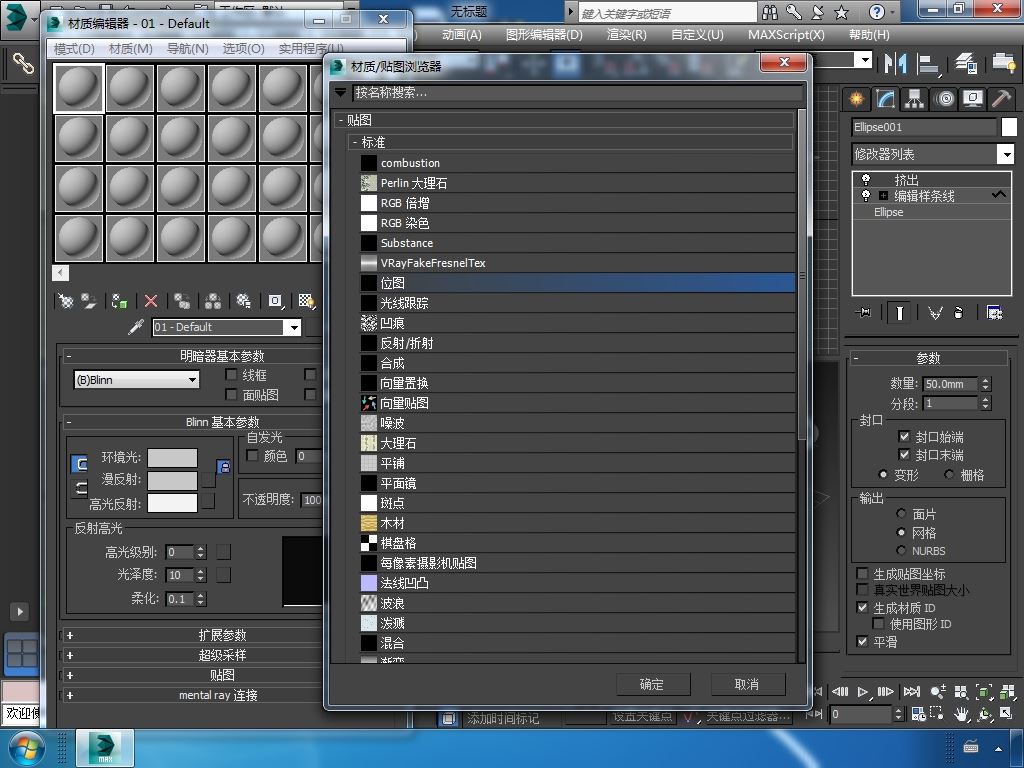This screenshot has height=768, width=1024.
Task: Click red X Reset Map icon
Action: [x=151, y=301]
